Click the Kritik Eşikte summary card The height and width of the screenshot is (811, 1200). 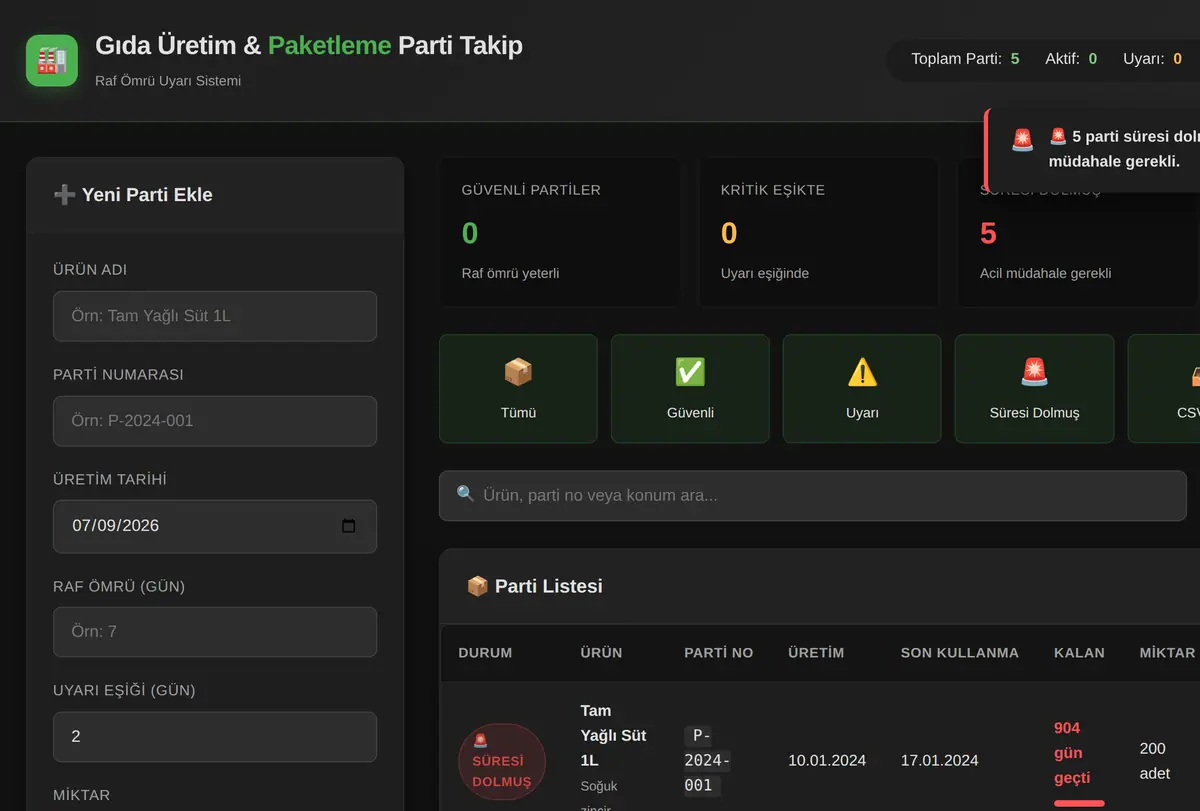(818, 232)
